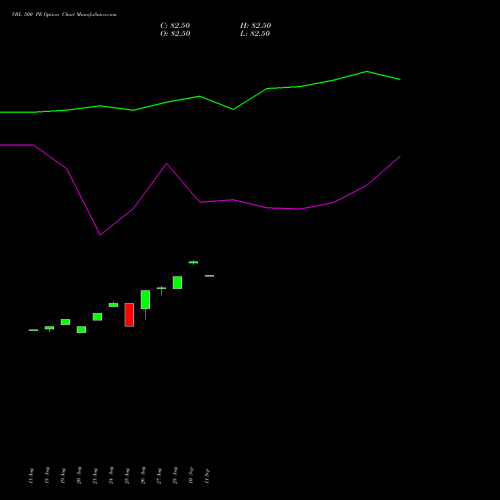Click the '25 Aug' date axis label
The height and width of the screenshot is (500, 500).
point(127,476)
